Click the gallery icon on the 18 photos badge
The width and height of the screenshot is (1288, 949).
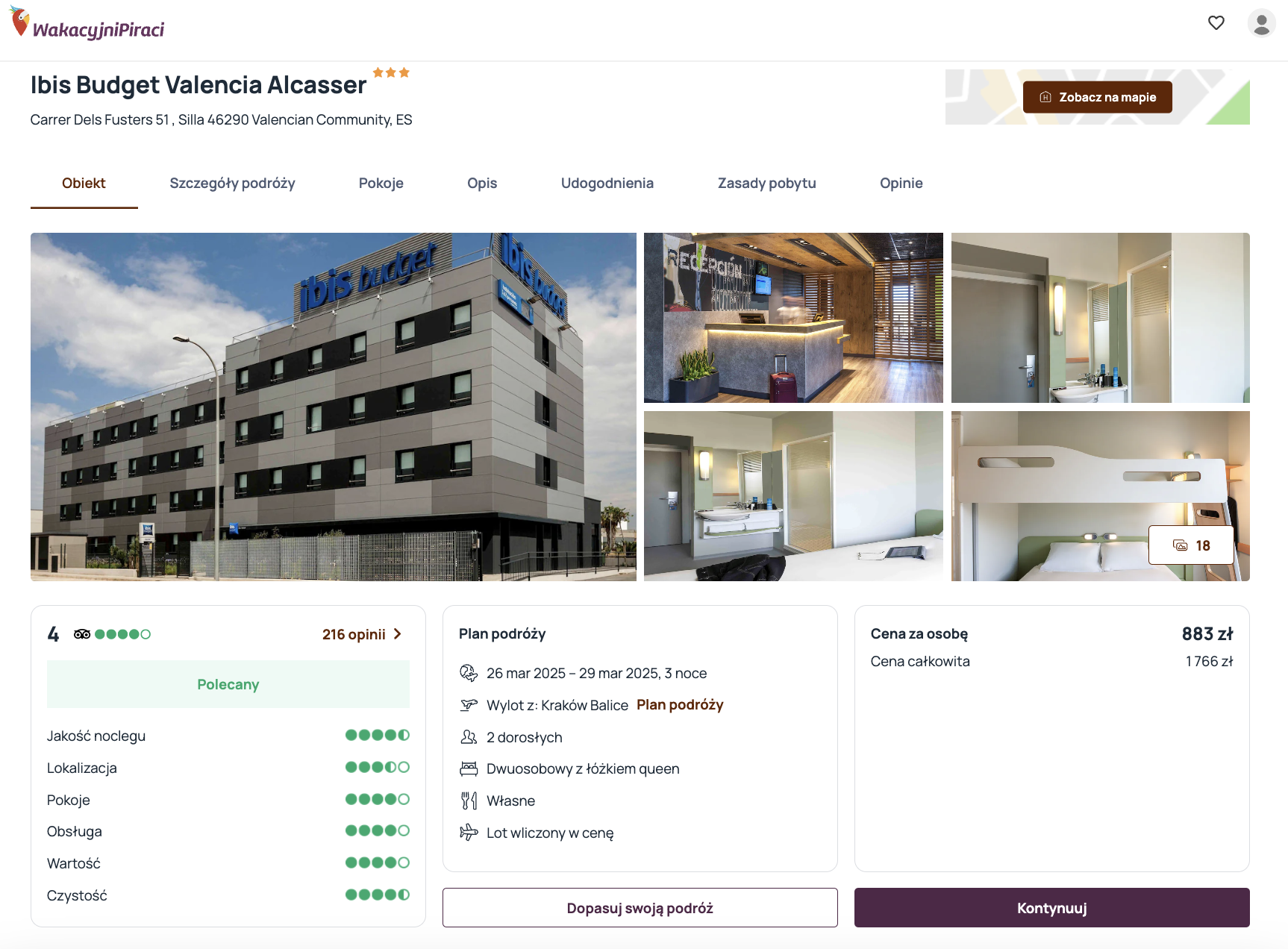1181,545
